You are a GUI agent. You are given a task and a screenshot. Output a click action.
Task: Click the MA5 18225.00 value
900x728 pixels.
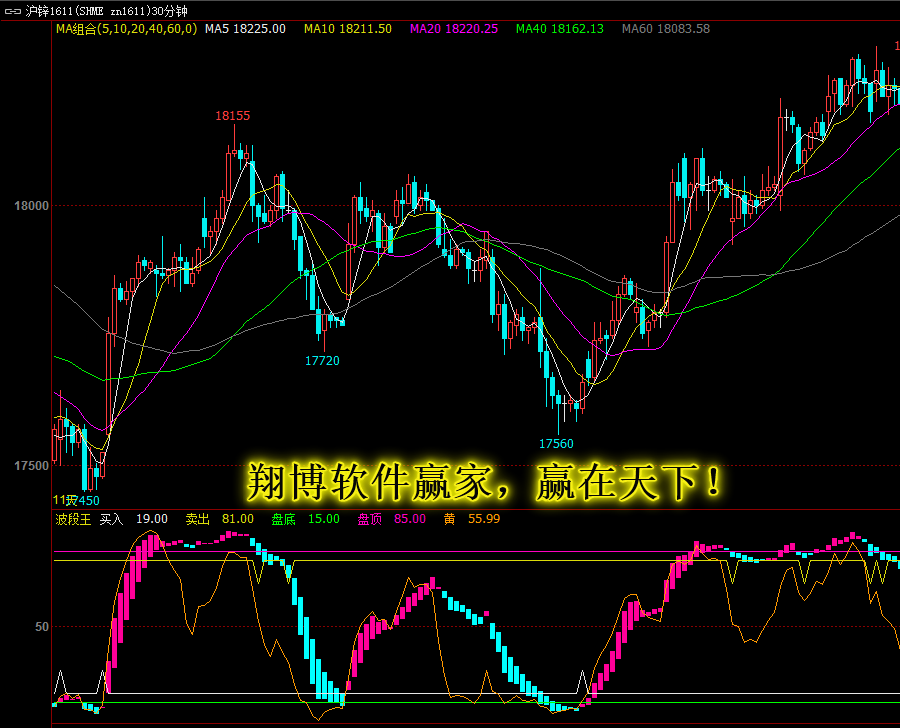pos(245,29)
